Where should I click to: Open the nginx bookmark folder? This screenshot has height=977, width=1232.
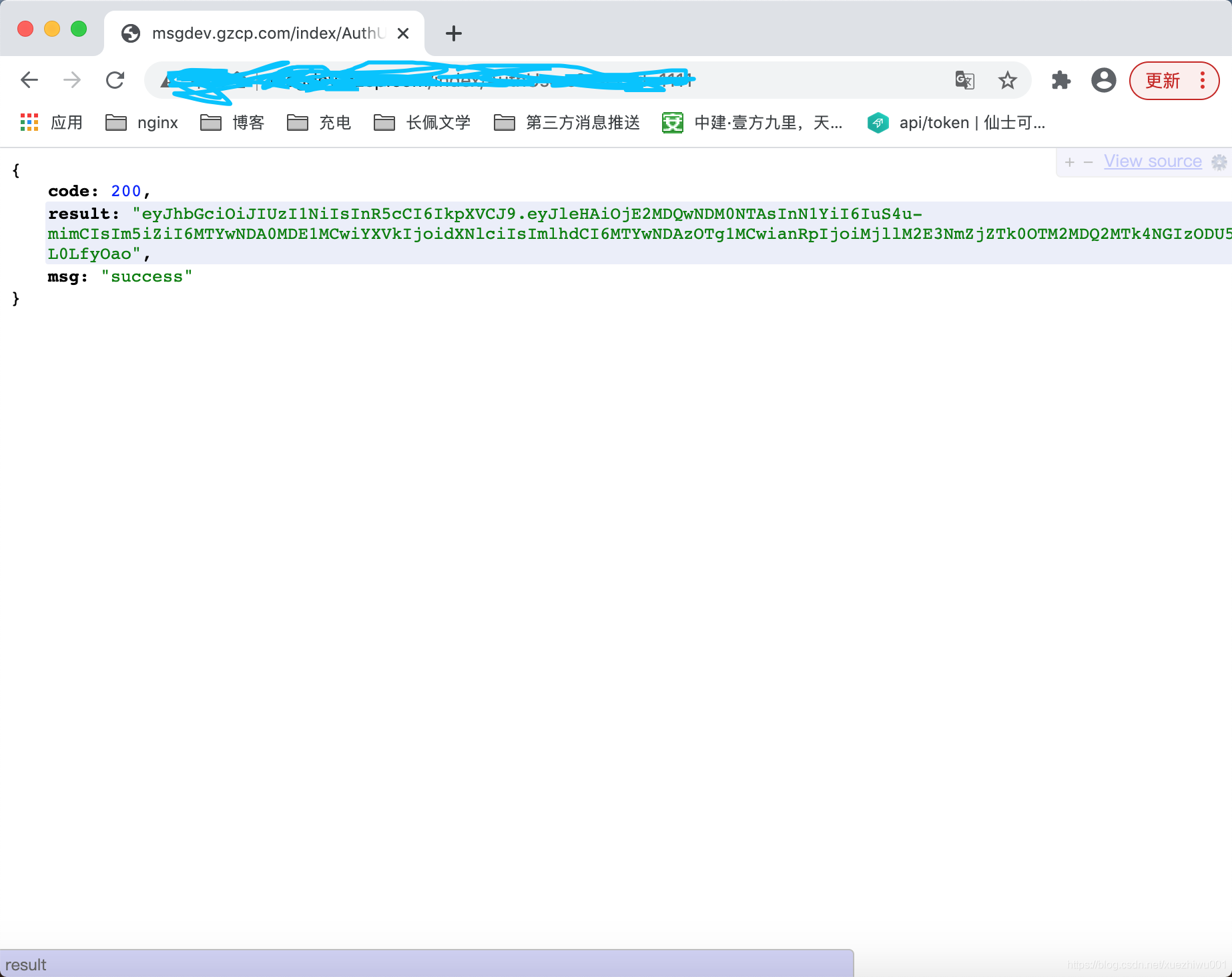click(141, 123)
